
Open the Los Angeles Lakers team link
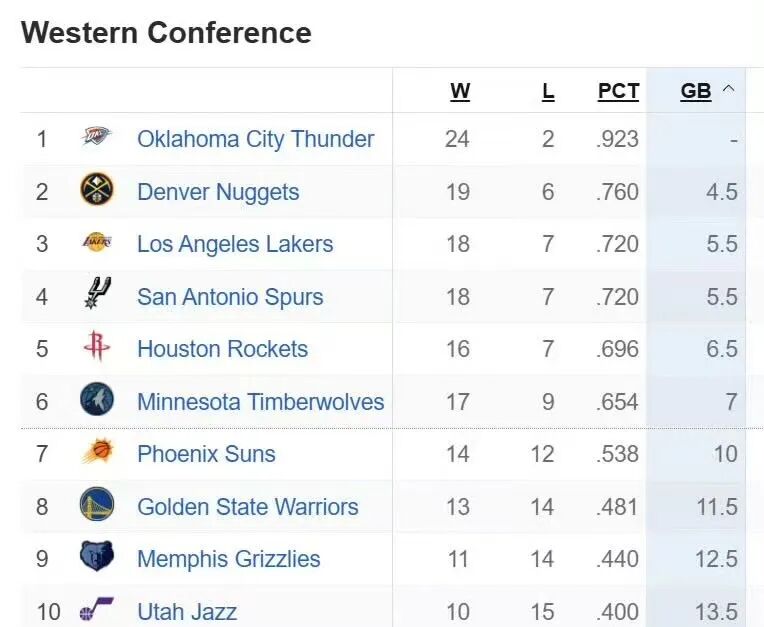tap(235, 244)
